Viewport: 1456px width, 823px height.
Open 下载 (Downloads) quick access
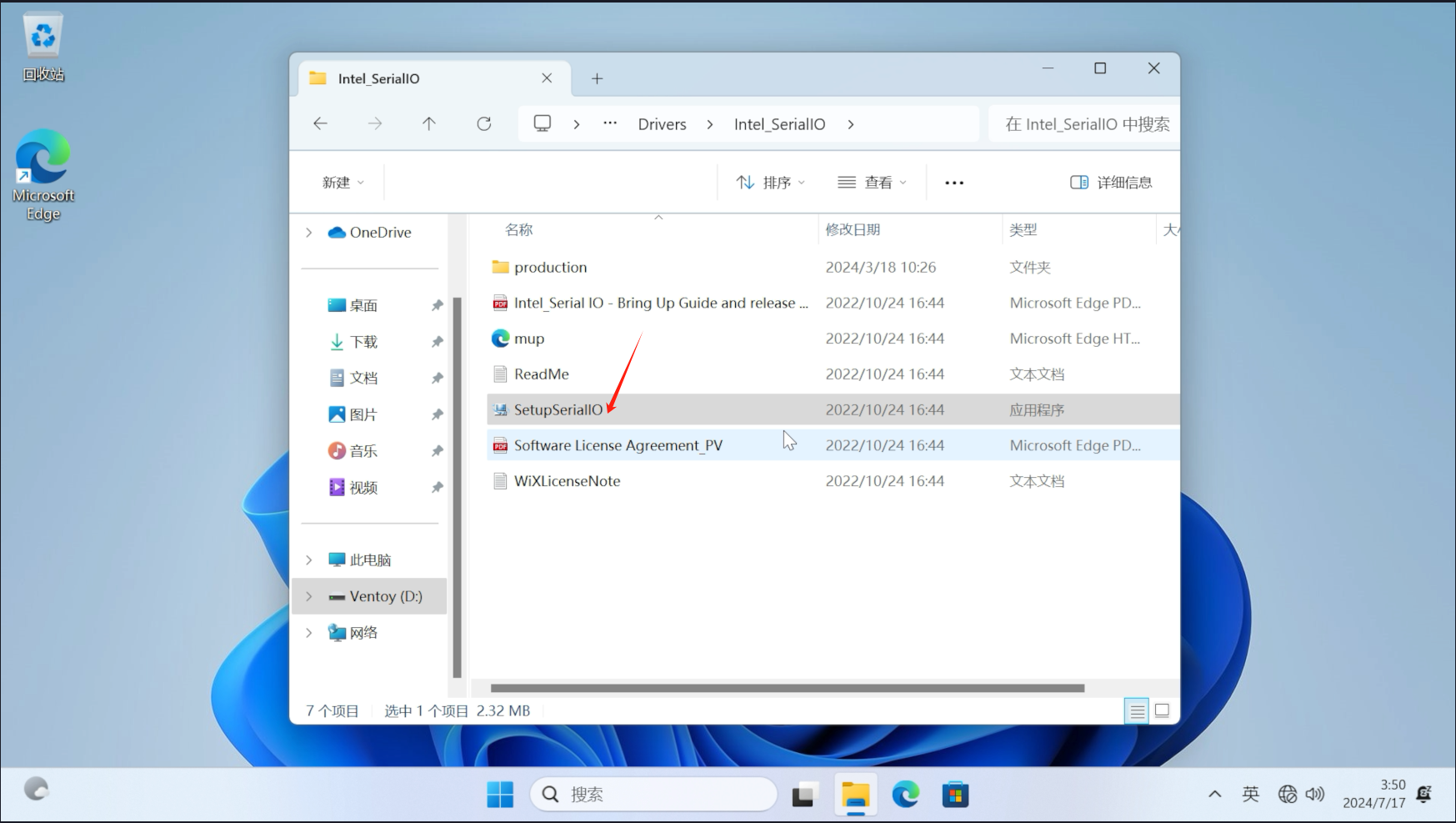(353, 342)
